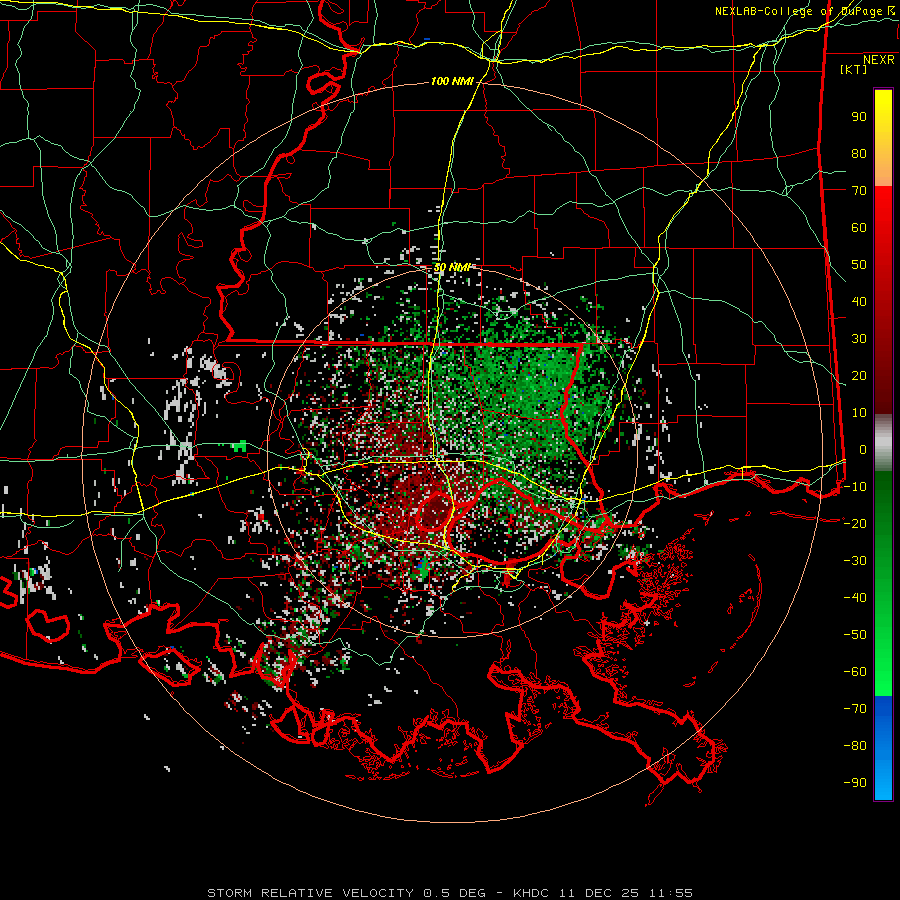Select the 60 value on the velocity scale

[x=859, y=227]
